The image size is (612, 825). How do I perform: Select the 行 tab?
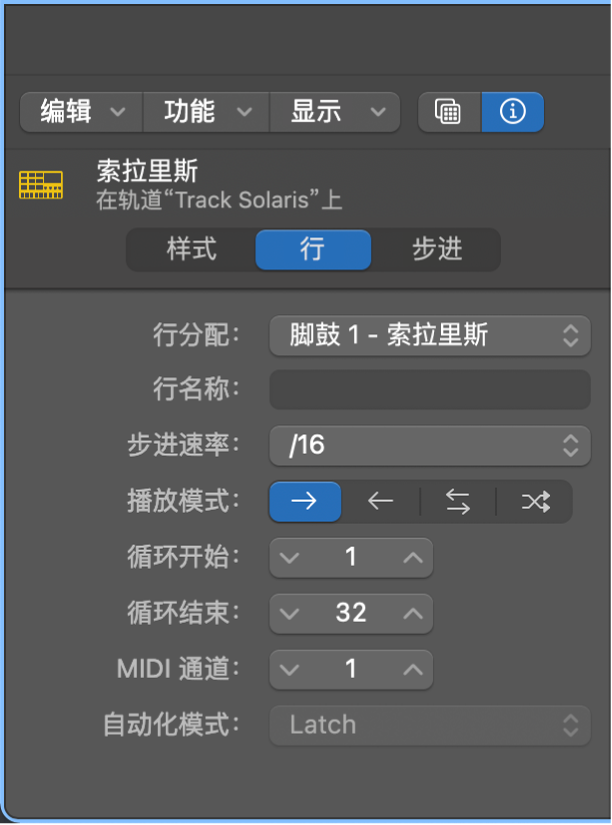pos(313,249)
